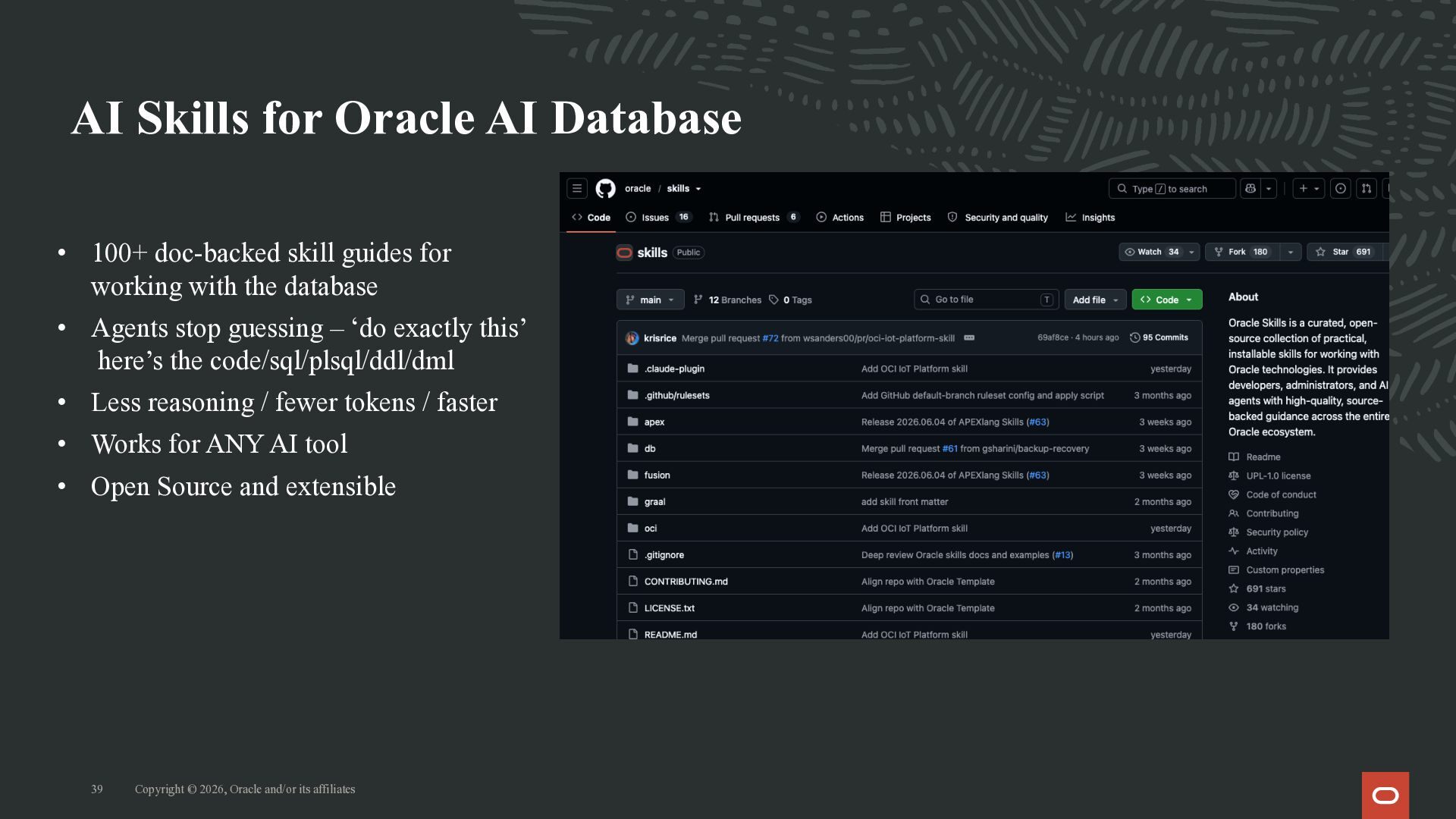Open the Pull requests tab
Image resolution: width=1456 pixels, height=819 pixels.
[x=754, y=218]
